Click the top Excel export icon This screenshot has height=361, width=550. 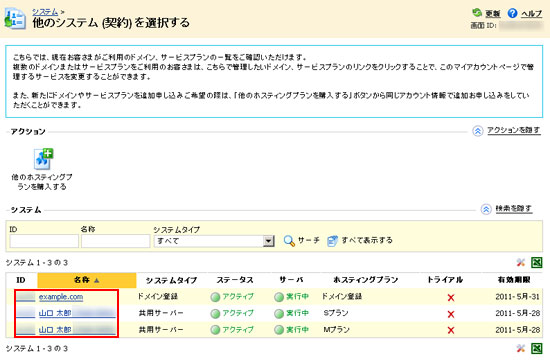[x=537, y=262]
